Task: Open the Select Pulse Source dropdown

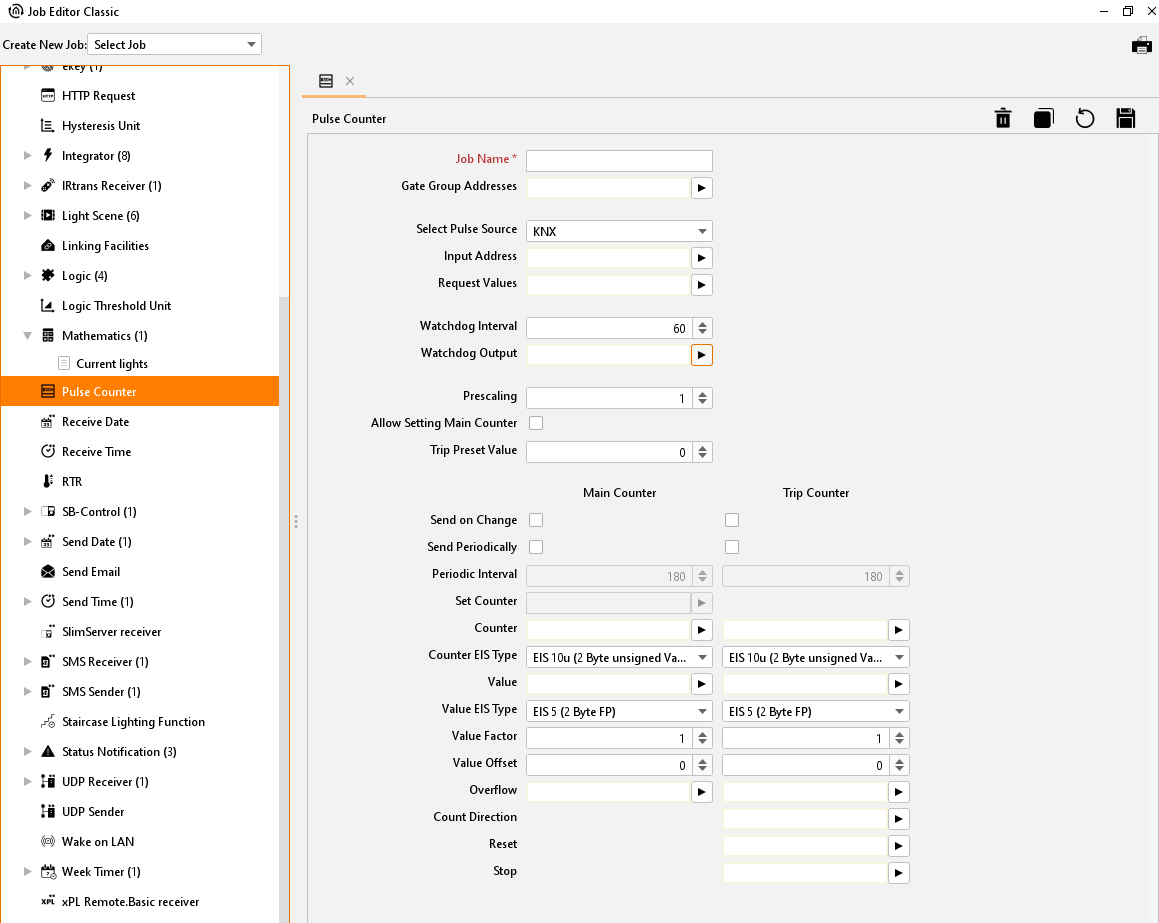Action: point(619,231)
